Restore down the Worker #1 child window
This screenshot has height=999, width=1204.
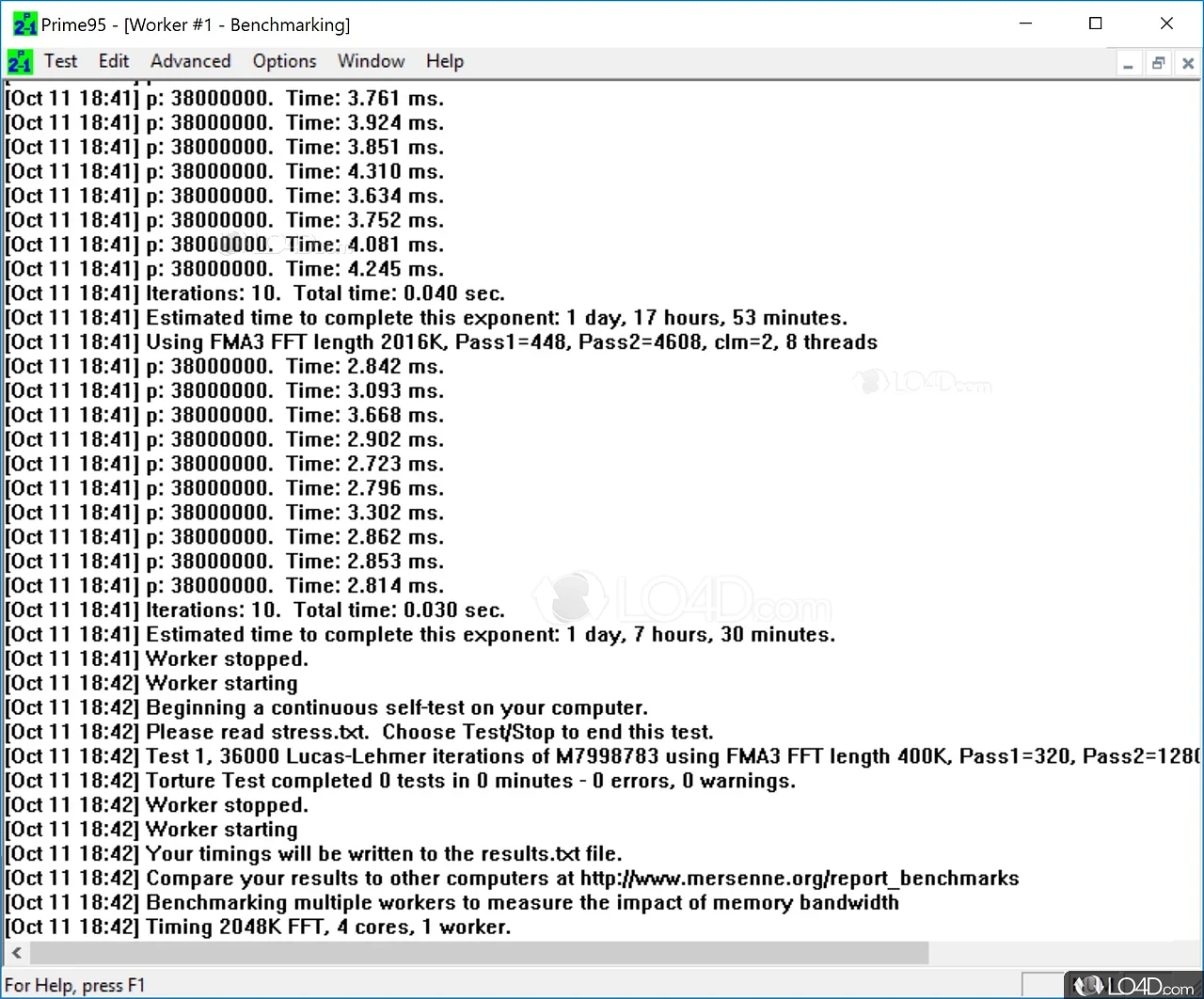(1158, 63)
